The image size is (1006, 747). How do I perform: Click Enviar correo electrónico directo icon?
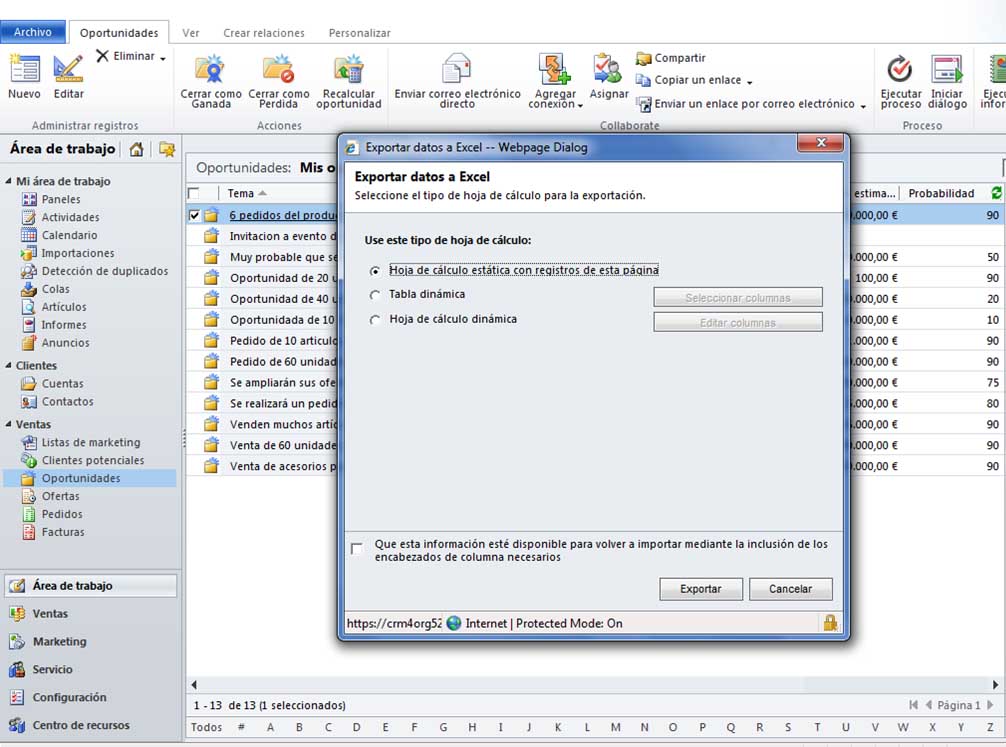point(457,69)
